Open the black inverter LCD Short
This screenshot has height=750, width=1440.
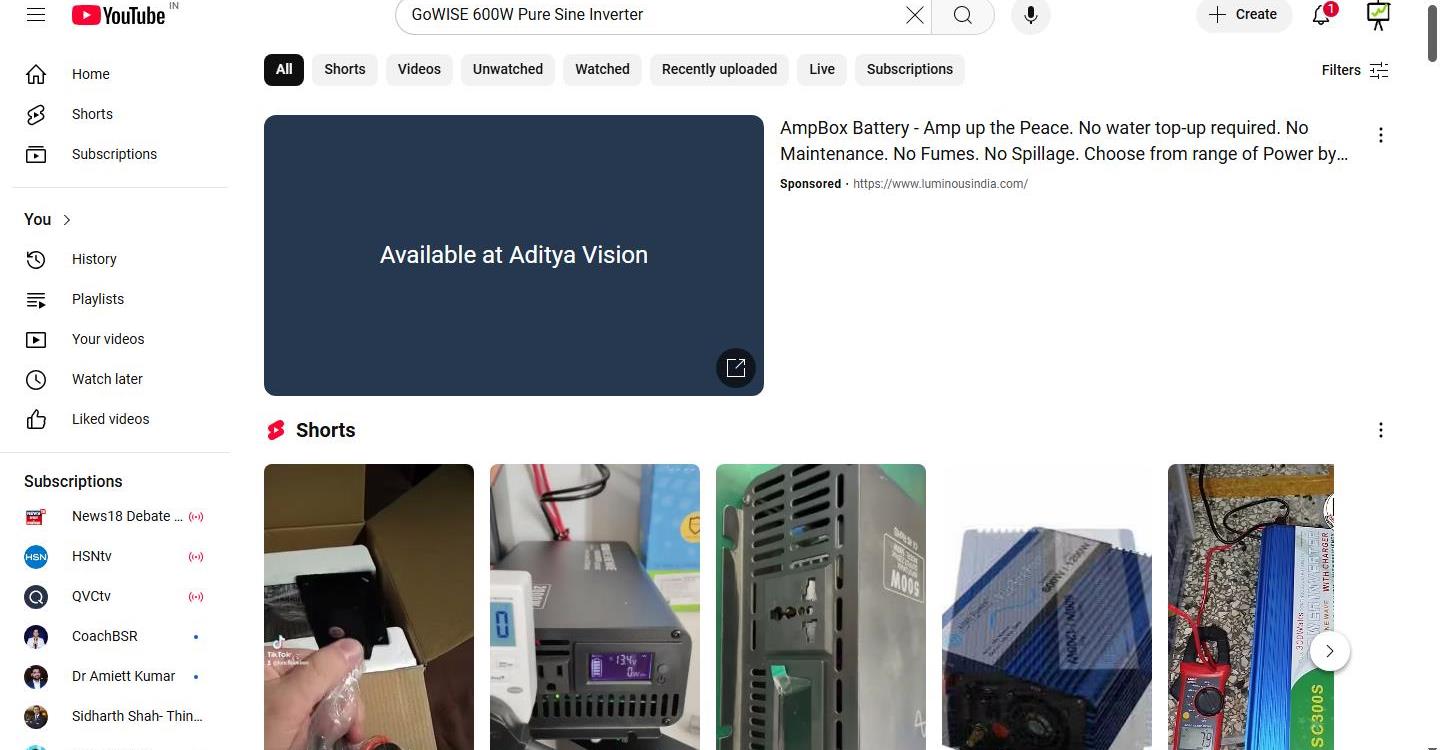tap(595, 607)
